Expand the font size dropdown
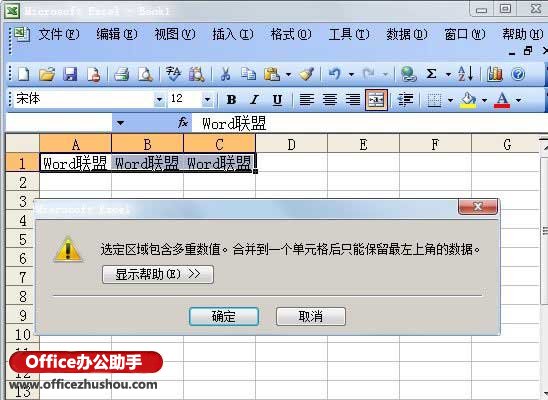548x400 pixels. 207,100
